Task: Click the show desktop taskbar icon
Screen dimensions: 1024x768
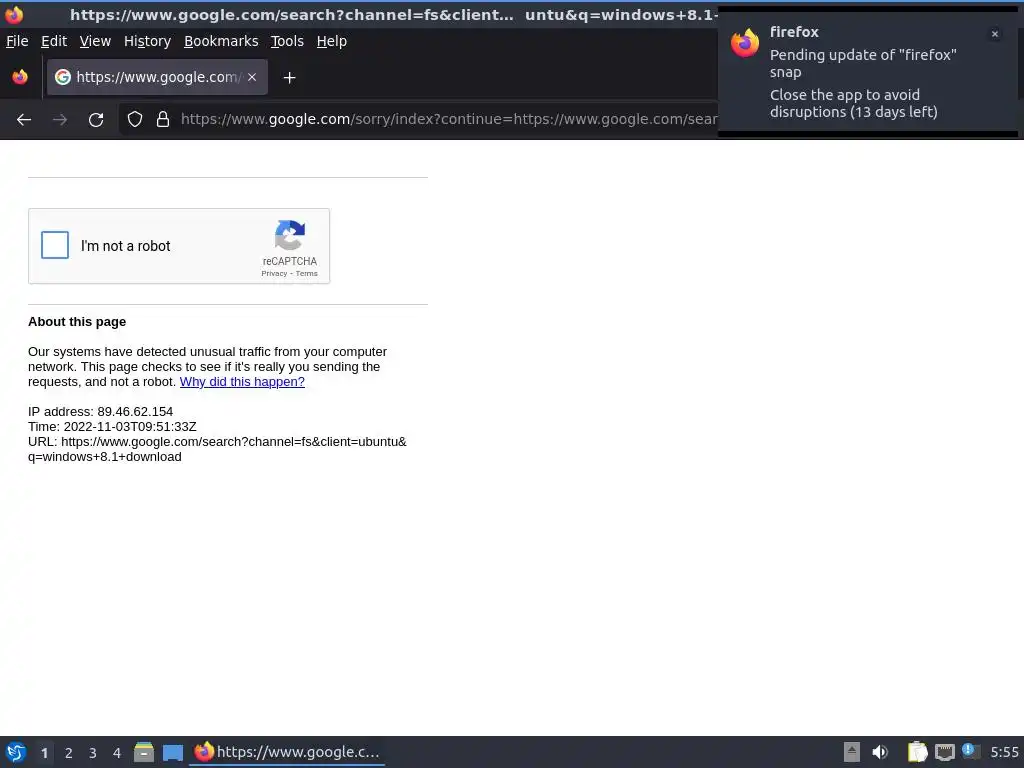Action: (x=173, y=752)
